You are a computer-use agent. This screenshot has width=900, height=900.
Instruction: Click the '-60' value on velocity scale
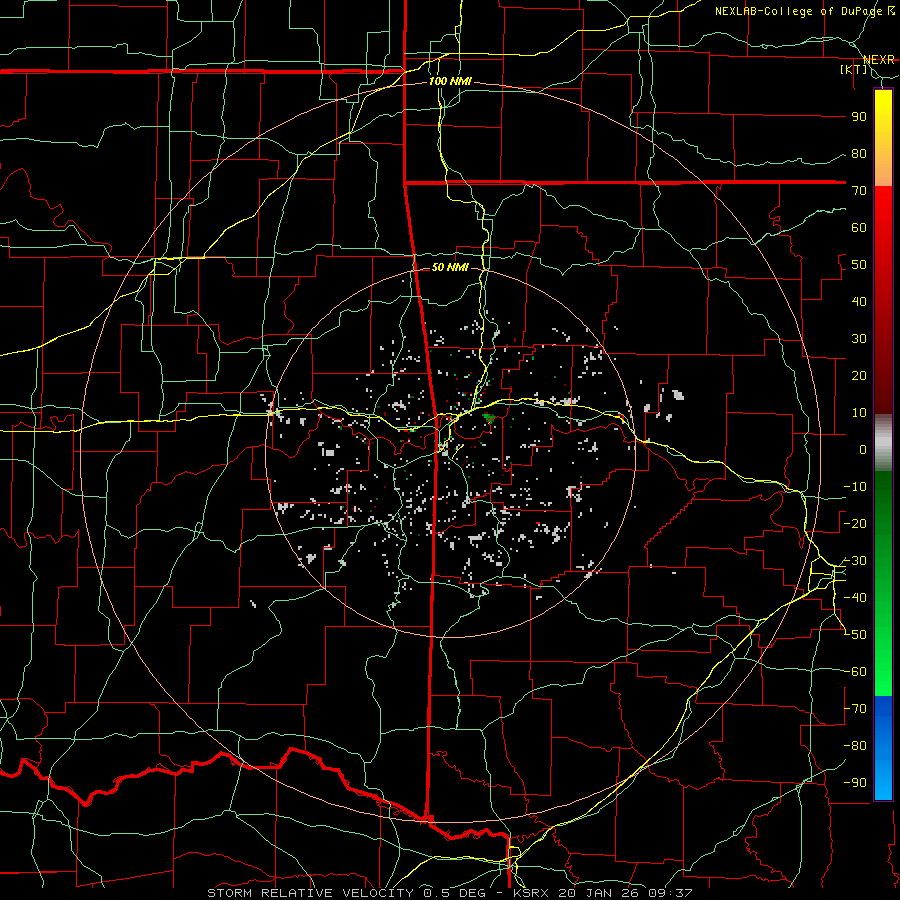point(855,672)
